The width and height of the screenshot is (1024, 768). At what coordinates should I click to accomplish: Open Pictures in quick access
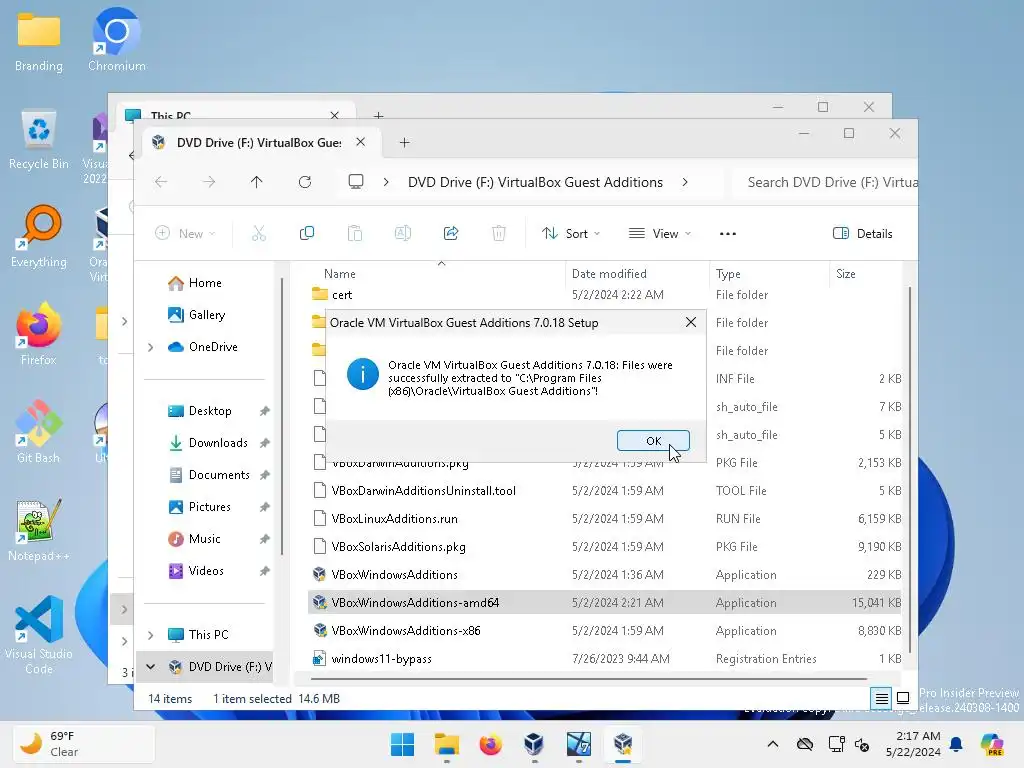(x=209, y=507)
